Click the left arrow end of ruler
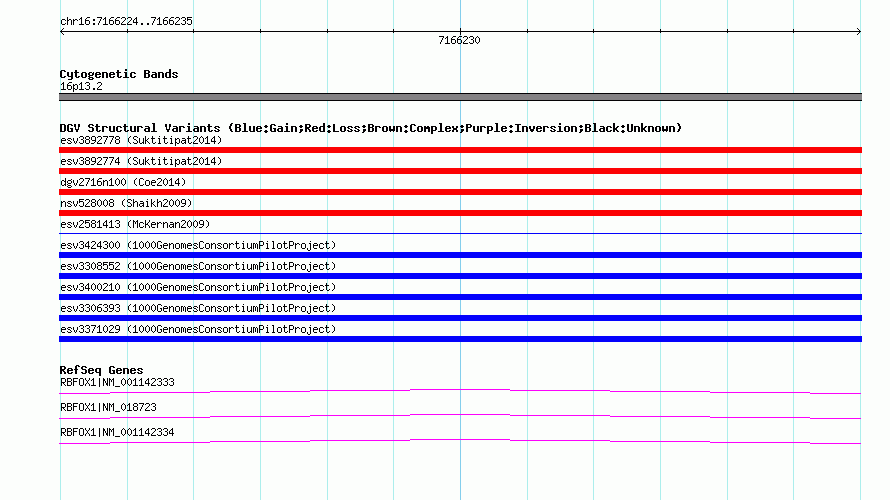890x500 pixels. click(62, 32)
